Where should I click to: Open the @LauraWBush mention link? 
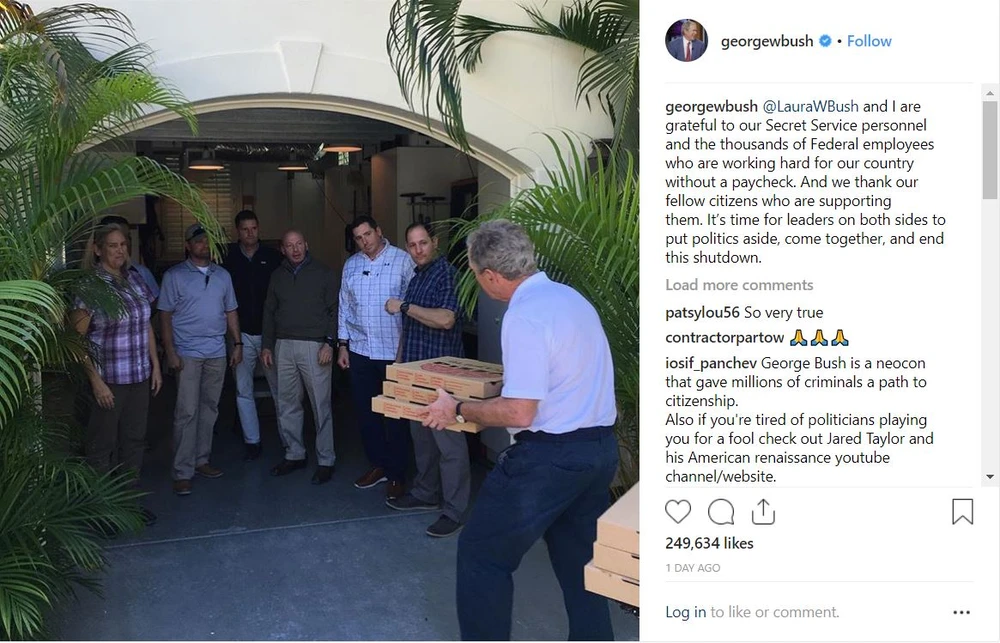click(811, 106)
